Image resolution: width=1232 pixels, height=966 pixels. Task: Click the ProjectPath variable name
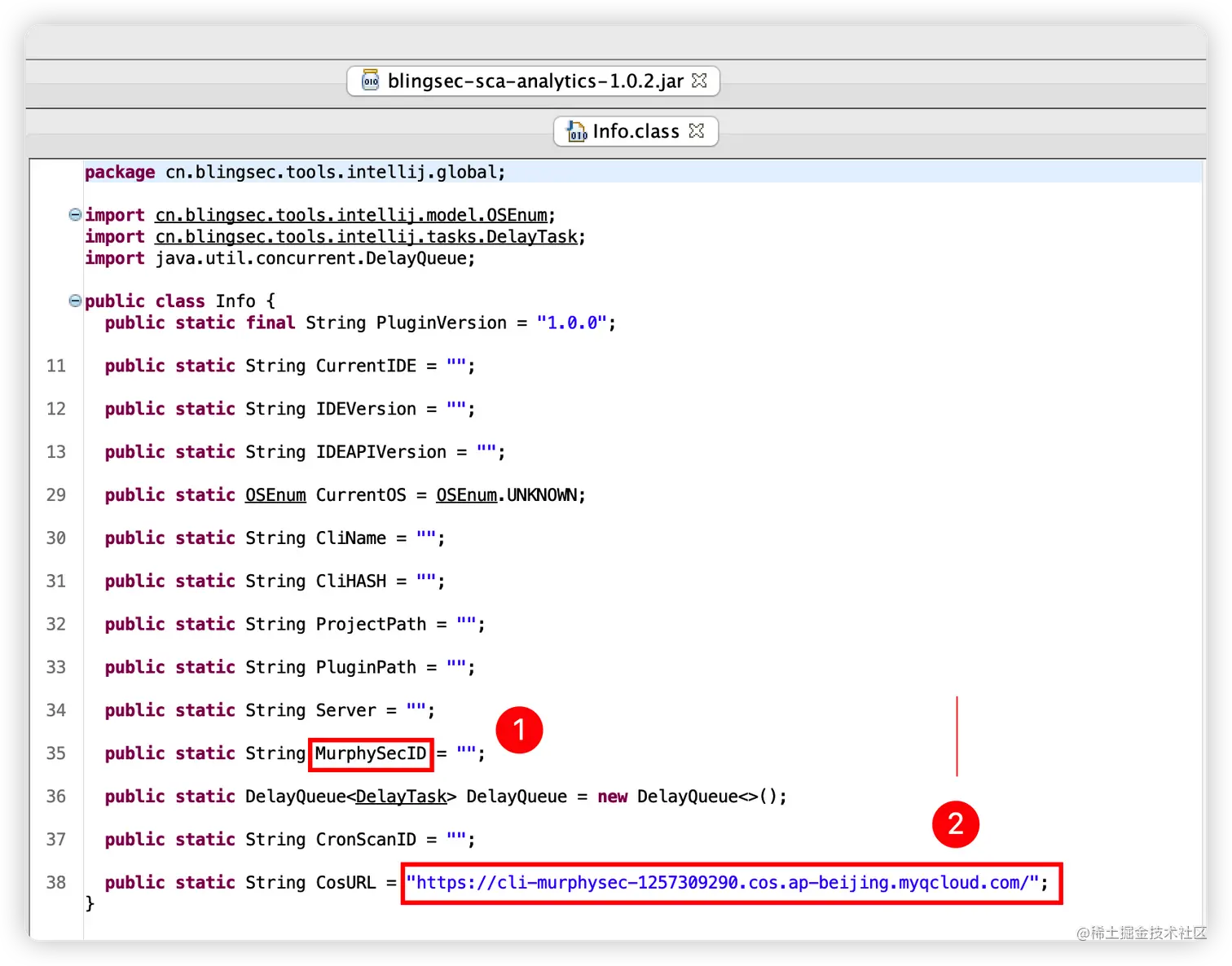tap(371, 625)
